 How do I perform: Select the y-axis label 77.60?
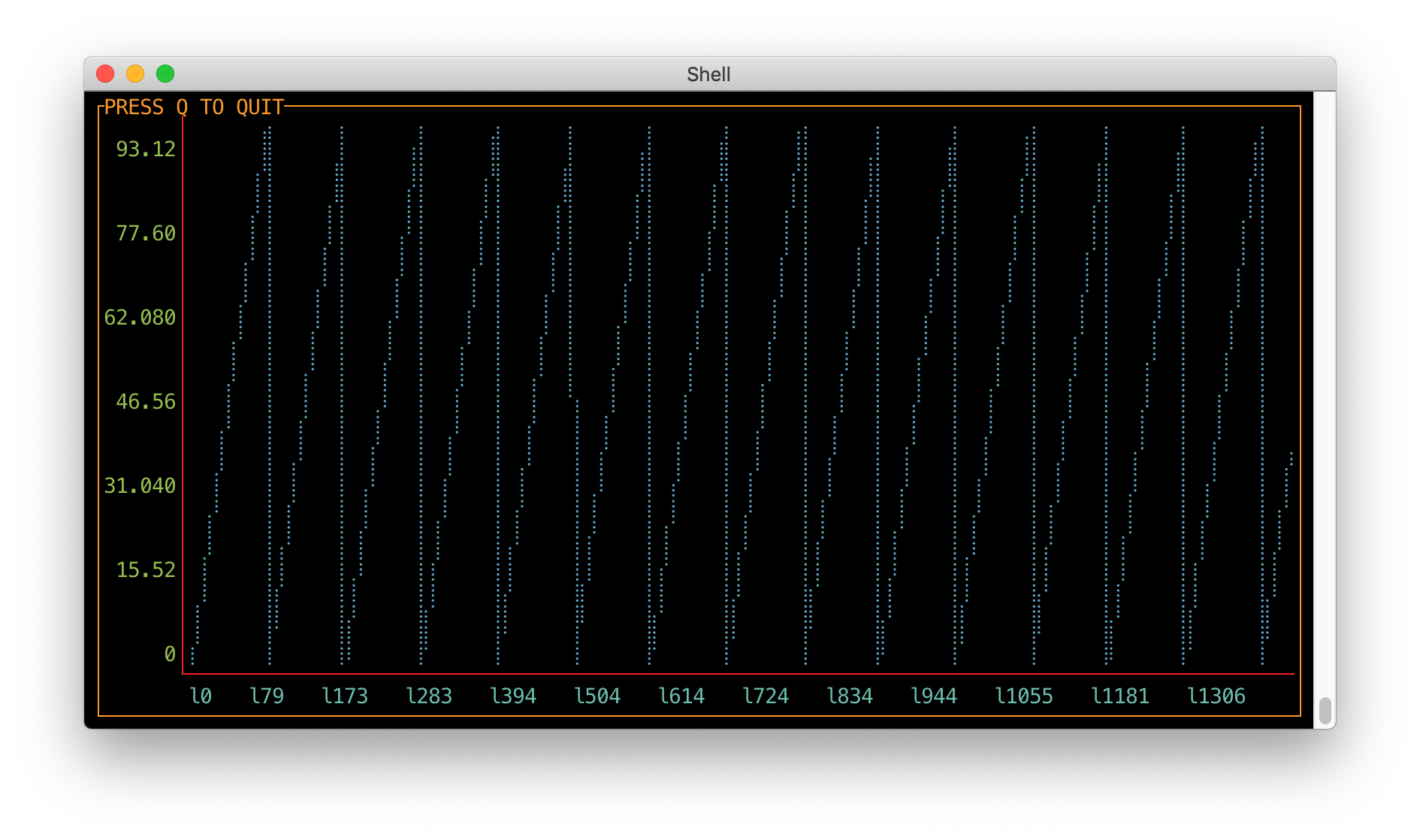[x=144, y=234]
